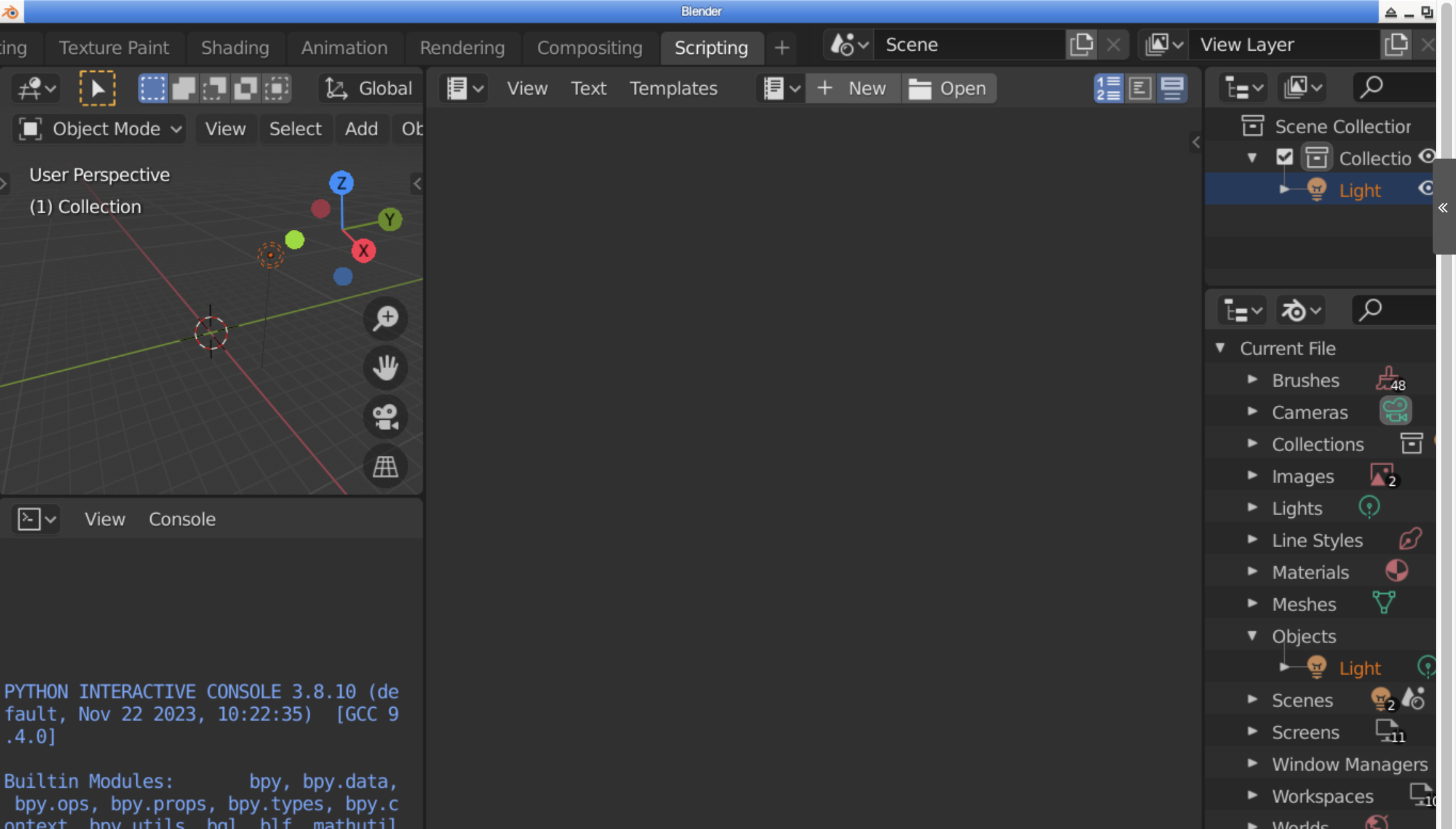1456x829 pixels.
Task: Click the pan hand viewport gizmo
Action: (385, 367)
